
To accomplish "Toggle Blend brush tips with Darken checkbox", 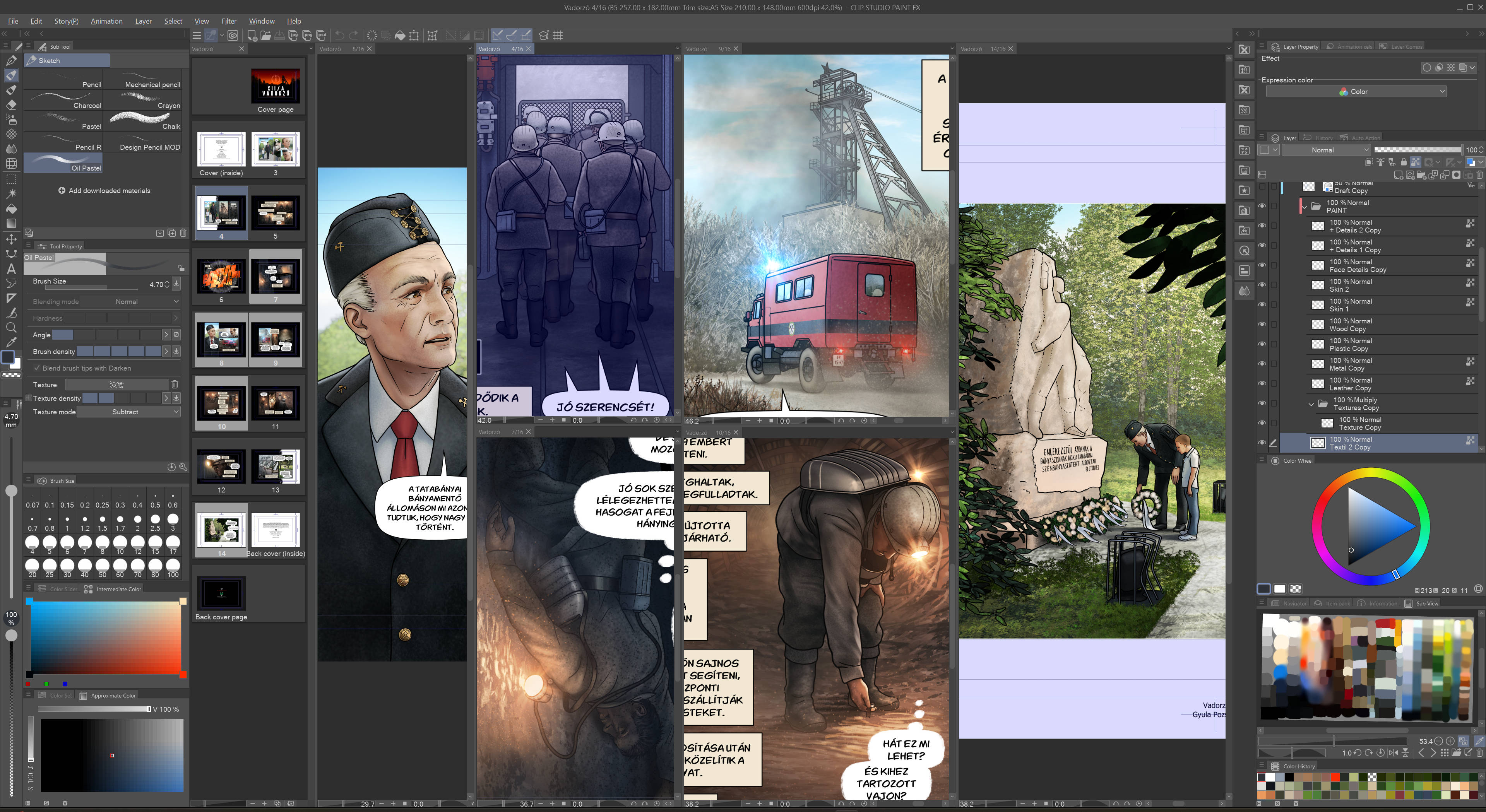I will coord(37,368).
